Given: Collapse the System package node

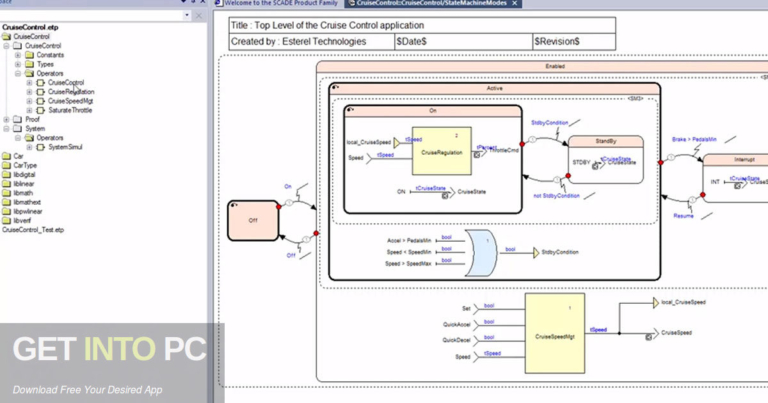Looking at the screenshot, I should pyautogui.click(x=6, y=129).
